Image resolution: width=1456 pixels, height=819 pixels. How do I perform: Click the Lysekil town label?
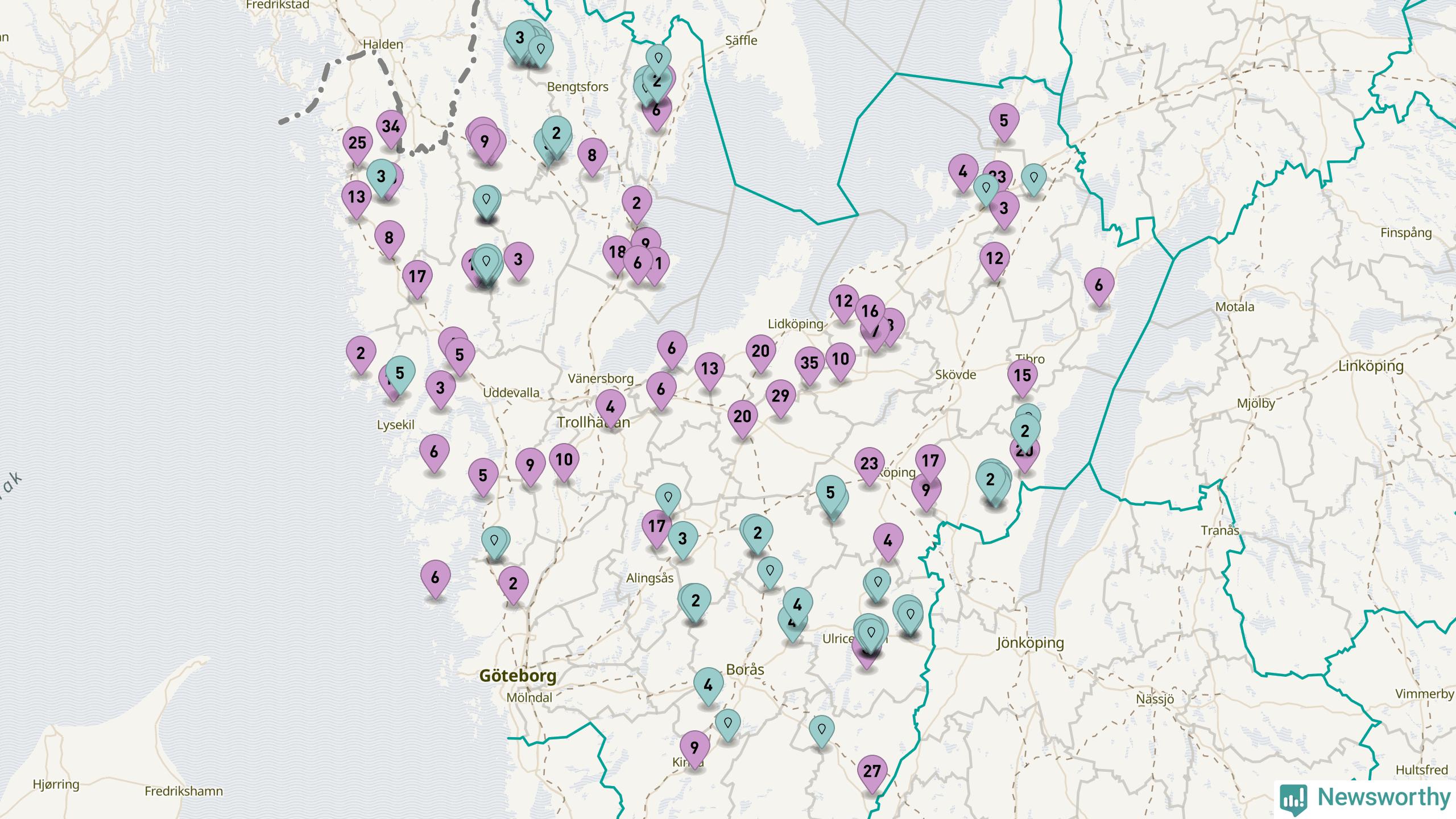(396, 425)
